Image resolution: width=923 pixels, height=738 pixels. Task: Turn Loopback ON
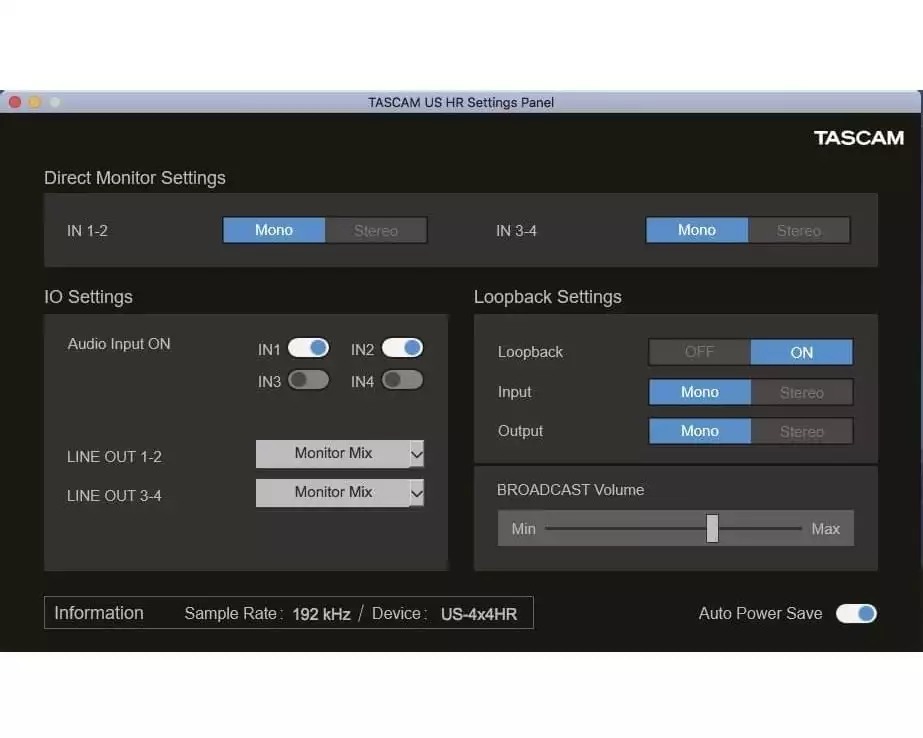coord(802,352)
